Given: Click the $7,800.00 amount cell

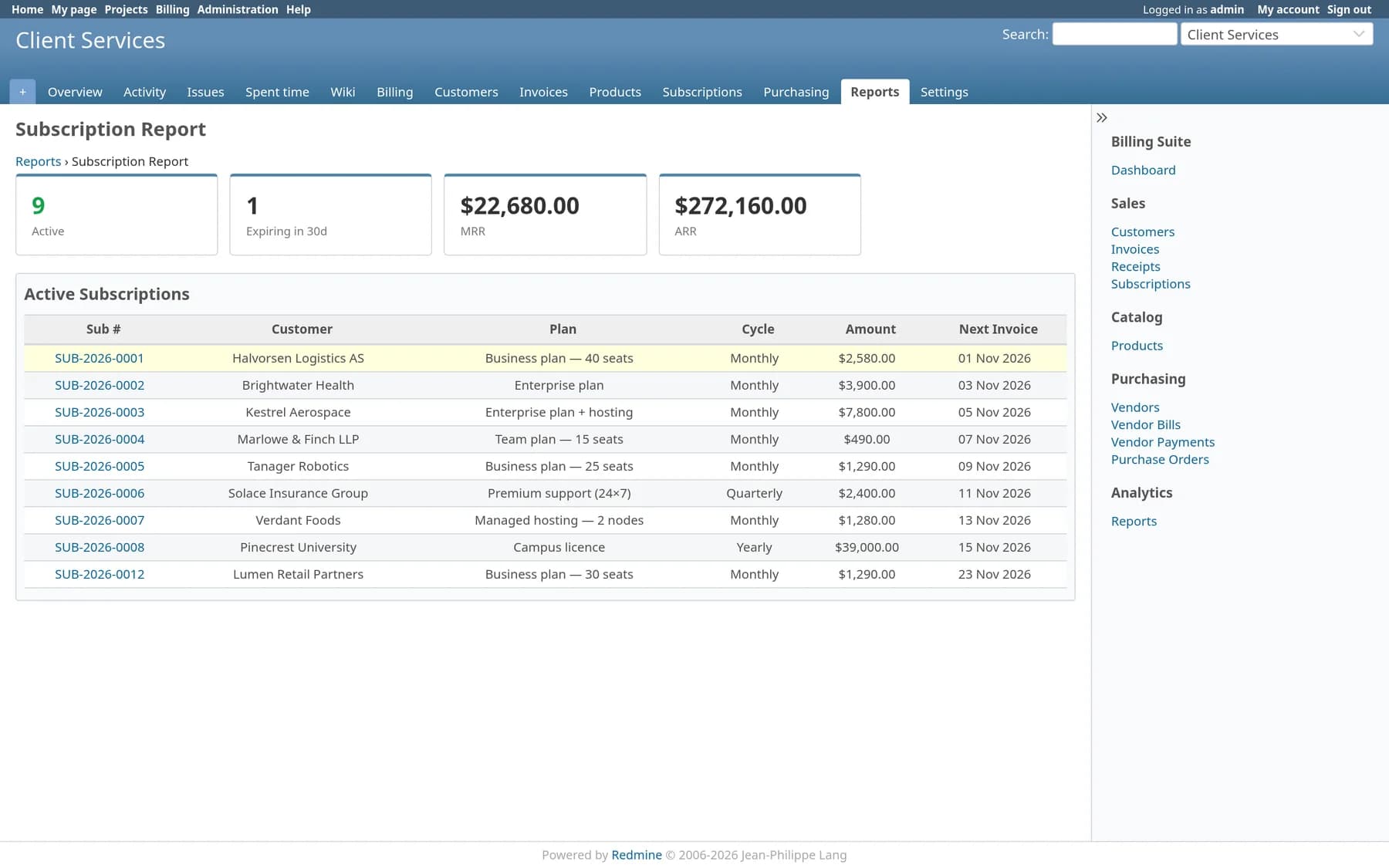Looking at the screenshot, I should [x=867, y=412].
